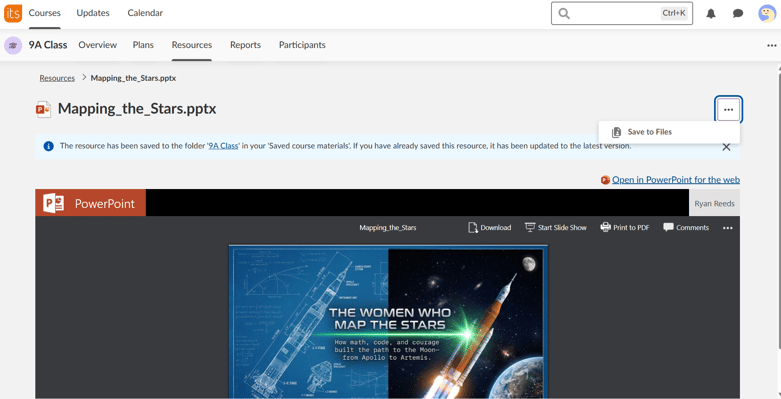781x399 pixels.
Task: Click the Mapping_the_Stars.pptx heading
Action: 137,109
